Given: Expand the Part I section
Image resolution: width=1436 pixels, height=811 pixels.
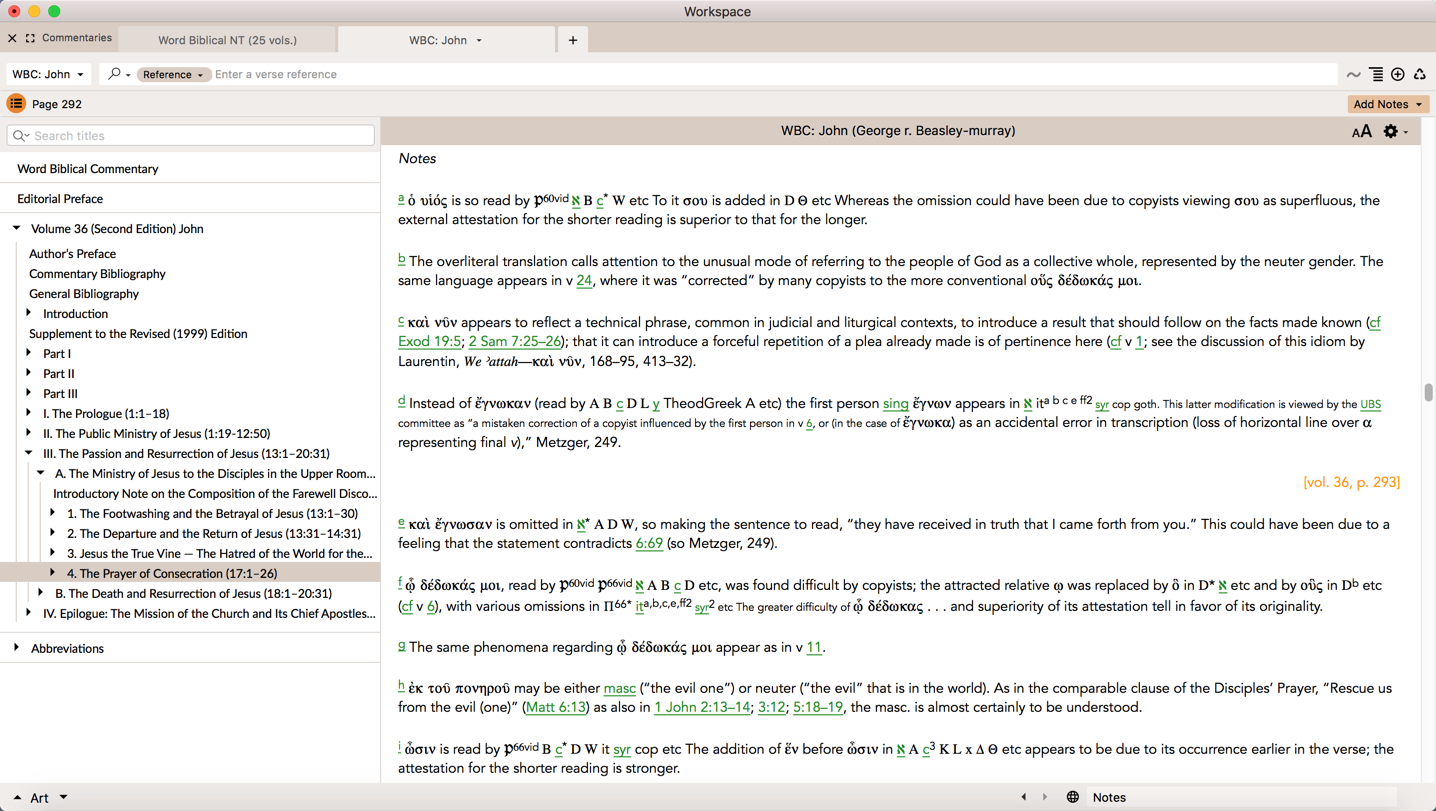Looking at the screenshot, I should click(x=29, y=353).
